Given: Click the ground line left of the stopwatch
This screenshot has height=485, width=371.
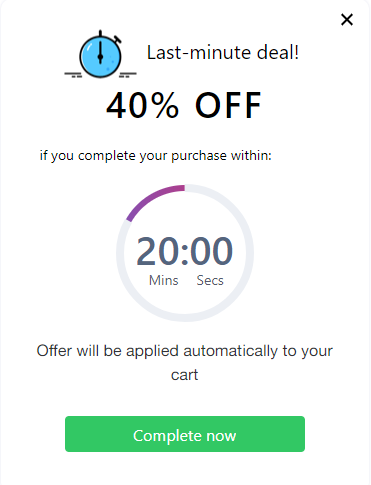Looking at the screenshot, I should (x=73, y=75).
